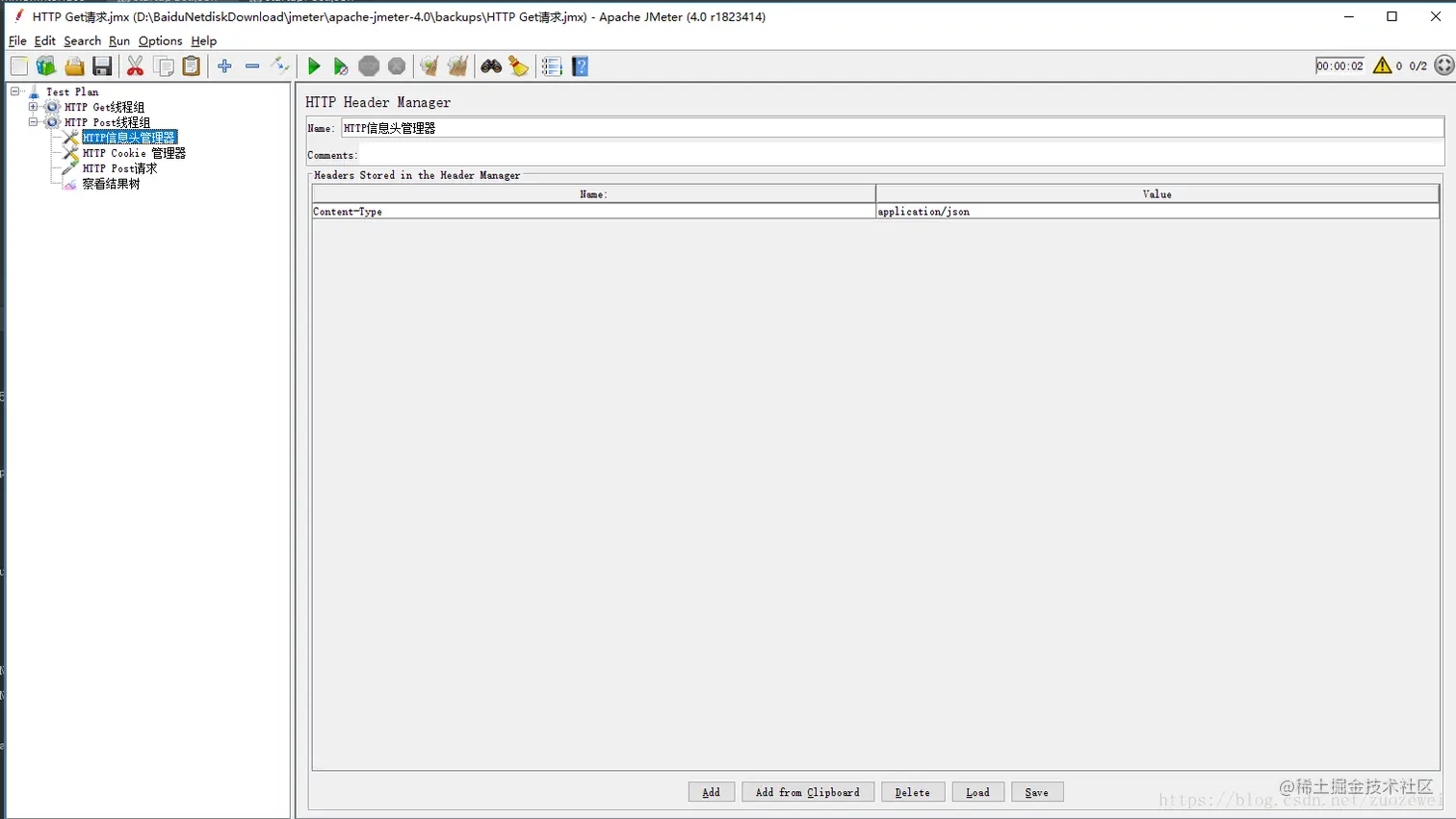The height and width of the screenshot is (819, 1456).
Task: Save the test plan with the Save icon
Action: [102, 65]
